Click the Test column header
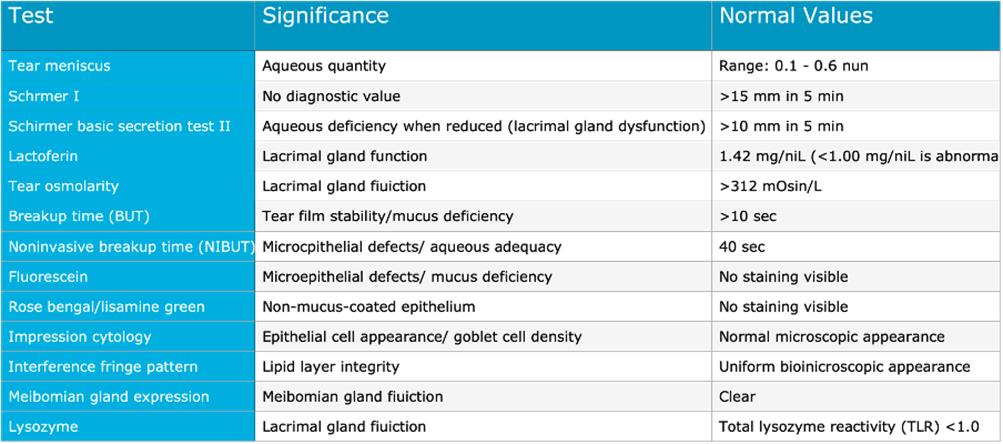The width and height of the screenshot is (1003, 444). click(x=31, y=17)
